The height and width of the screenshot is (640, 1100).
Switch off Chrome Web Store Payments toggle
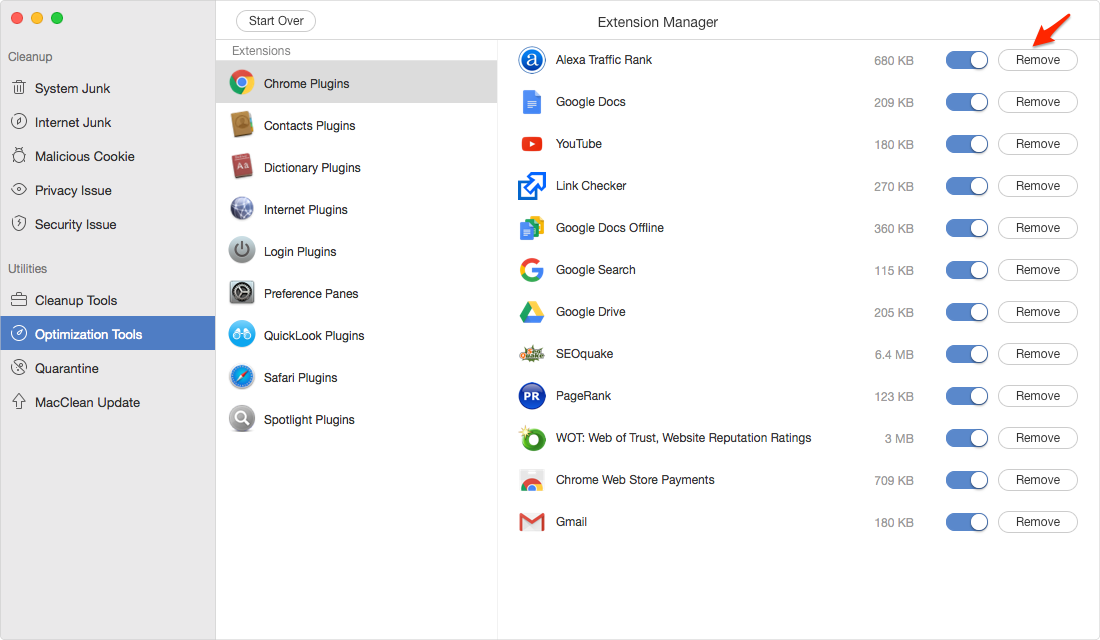pyautogui.click(x=966, y=480)
